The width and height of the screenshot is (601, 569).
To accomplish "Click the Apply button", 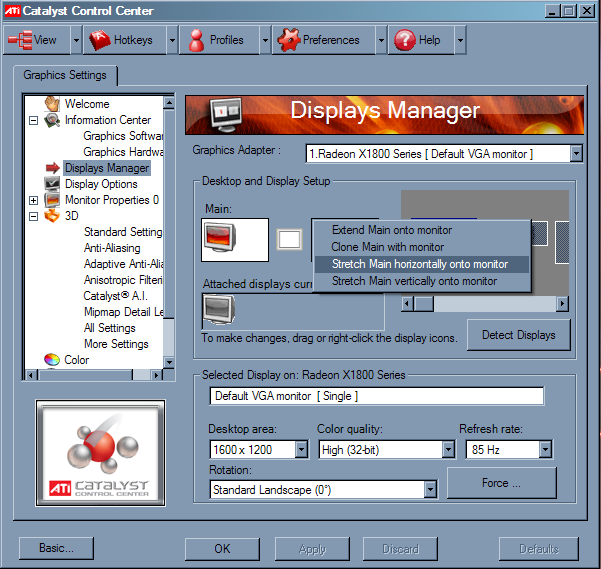I will [x=312, y=549].
